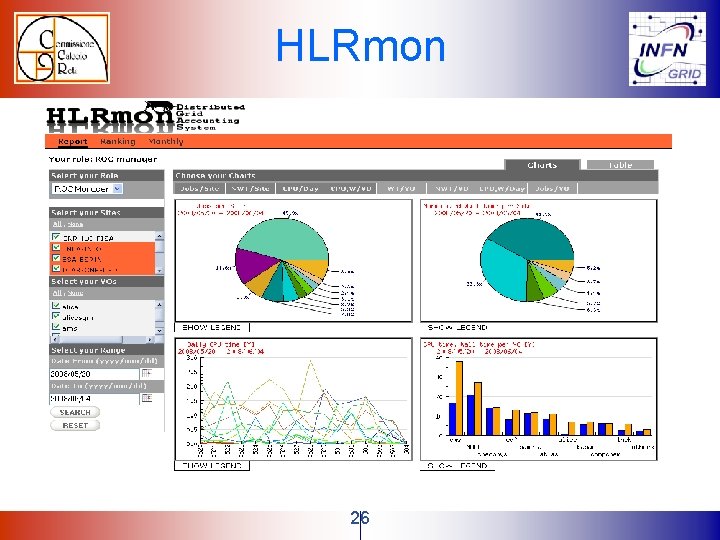Click the 'Select your Sites' header
Screen dimensions: 720x540
(x=107, y=213)
